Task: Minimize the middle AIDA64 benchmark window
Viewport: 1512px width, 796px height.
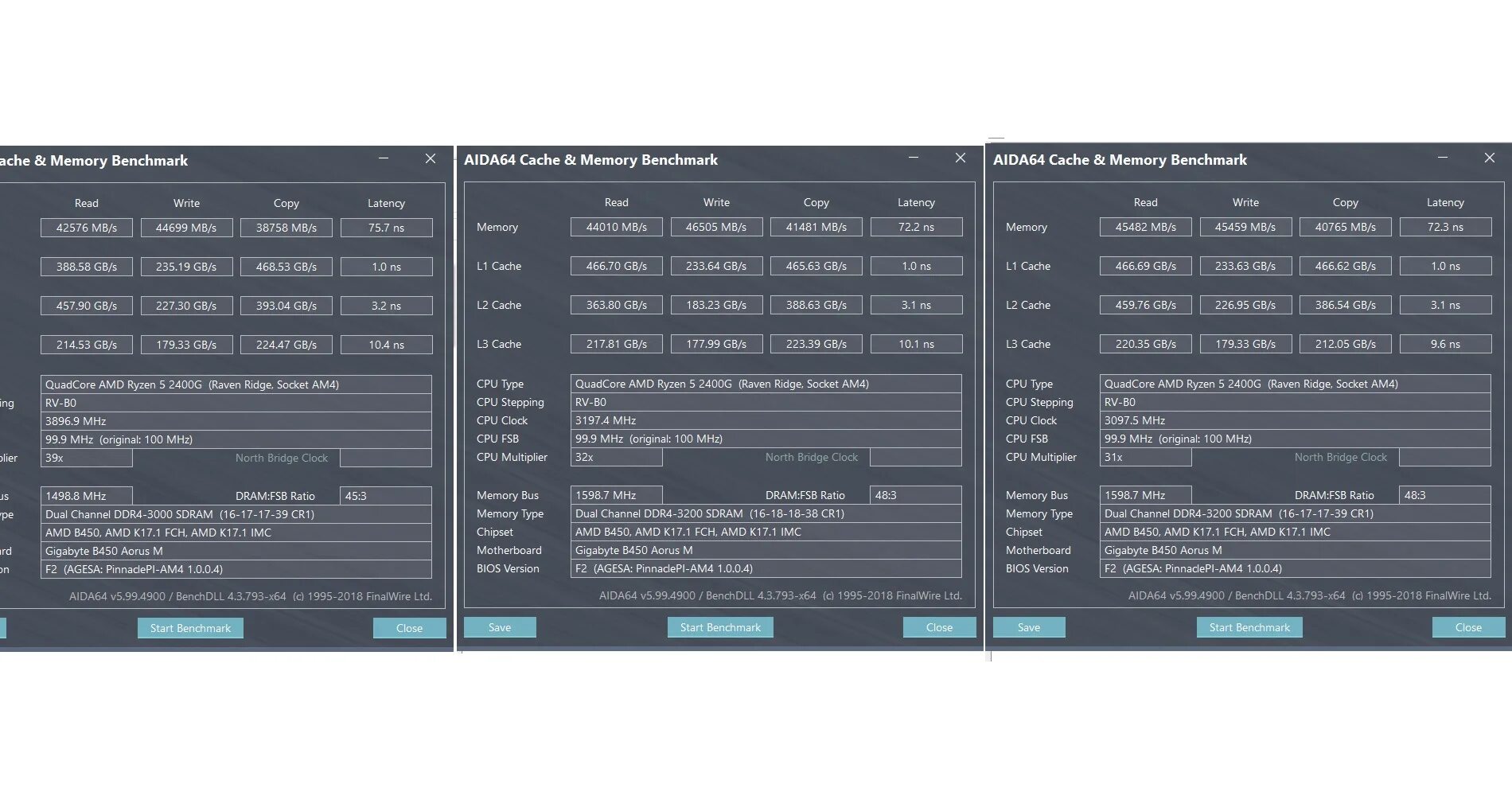Action: (x=914, y=158)
